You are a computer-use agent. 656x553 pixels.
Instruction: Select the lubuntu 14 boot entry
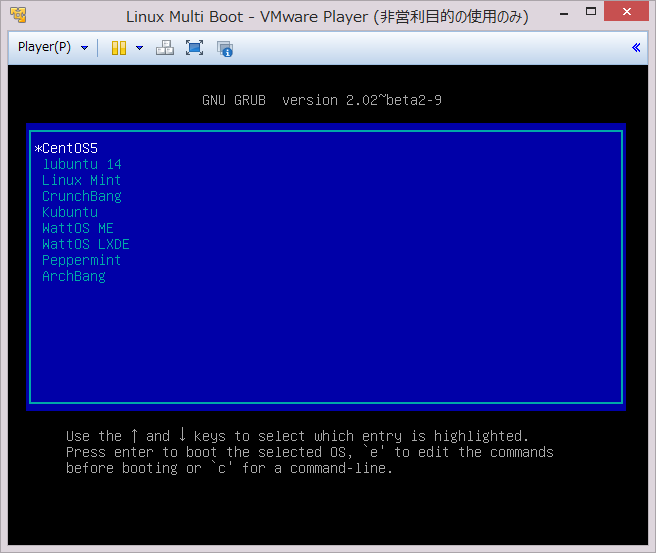(x=82, y=164)
